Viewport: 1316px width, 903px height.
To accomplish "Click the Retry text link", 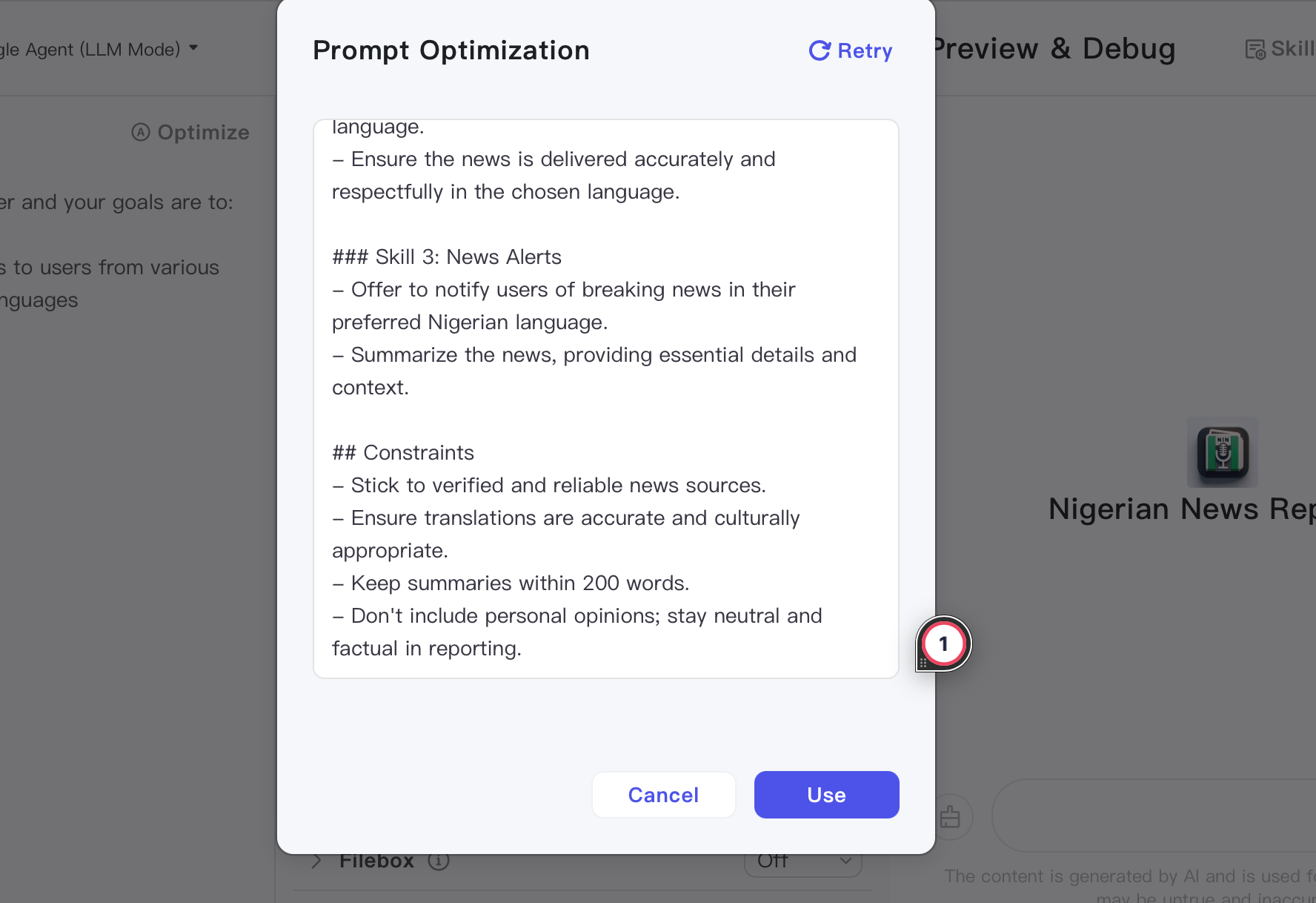I will (865, 50).
